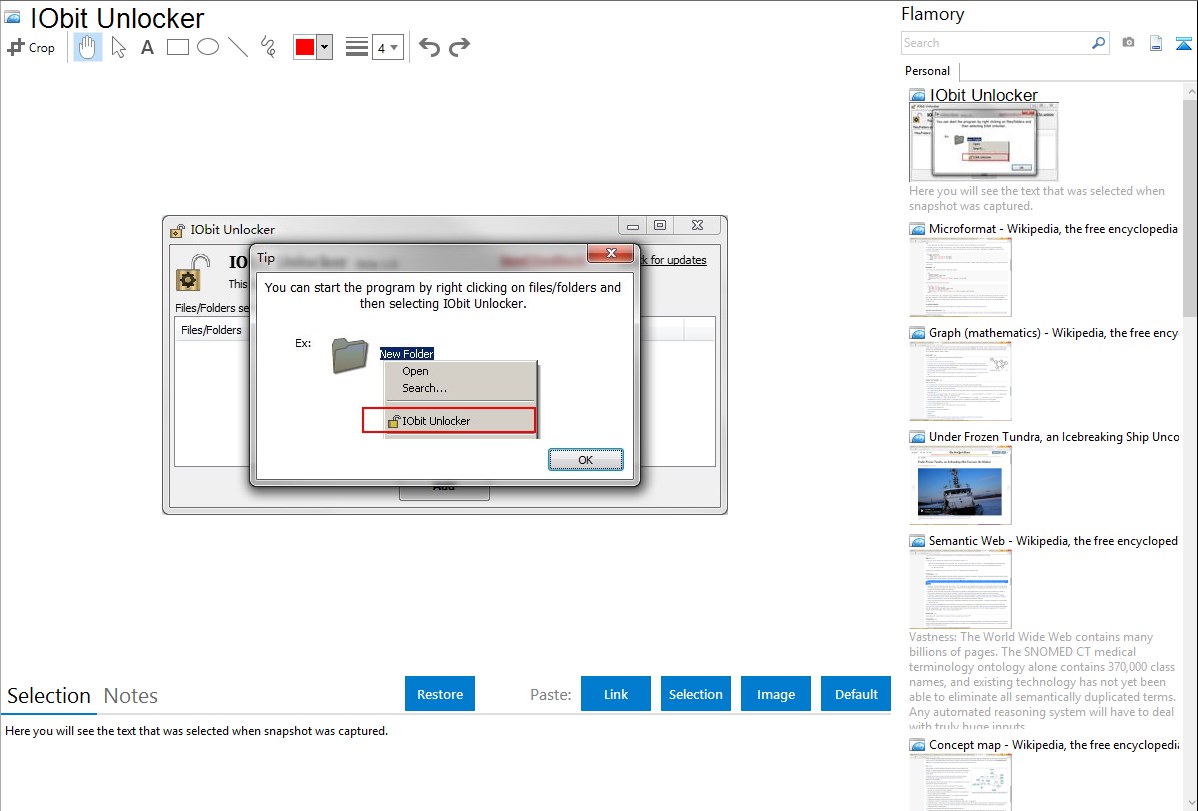Choose the arrow pointer selection tool
Image resolution: width=1198 pixels, height=811 pixels.
(118, 47)
